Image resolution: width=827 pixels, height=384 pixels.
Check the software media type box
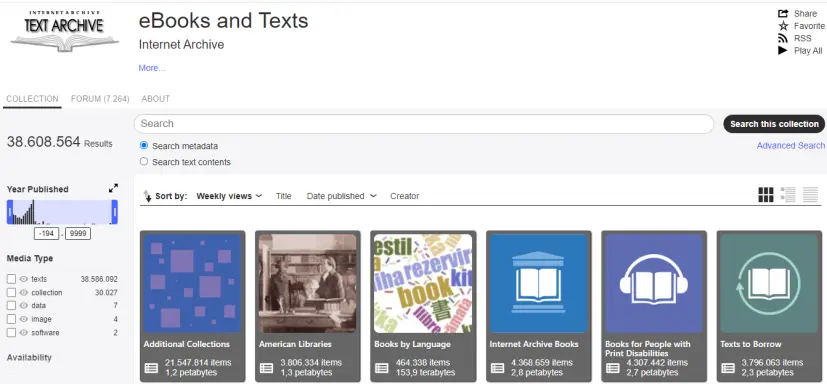pyautogui.click(x=11, y=333)
